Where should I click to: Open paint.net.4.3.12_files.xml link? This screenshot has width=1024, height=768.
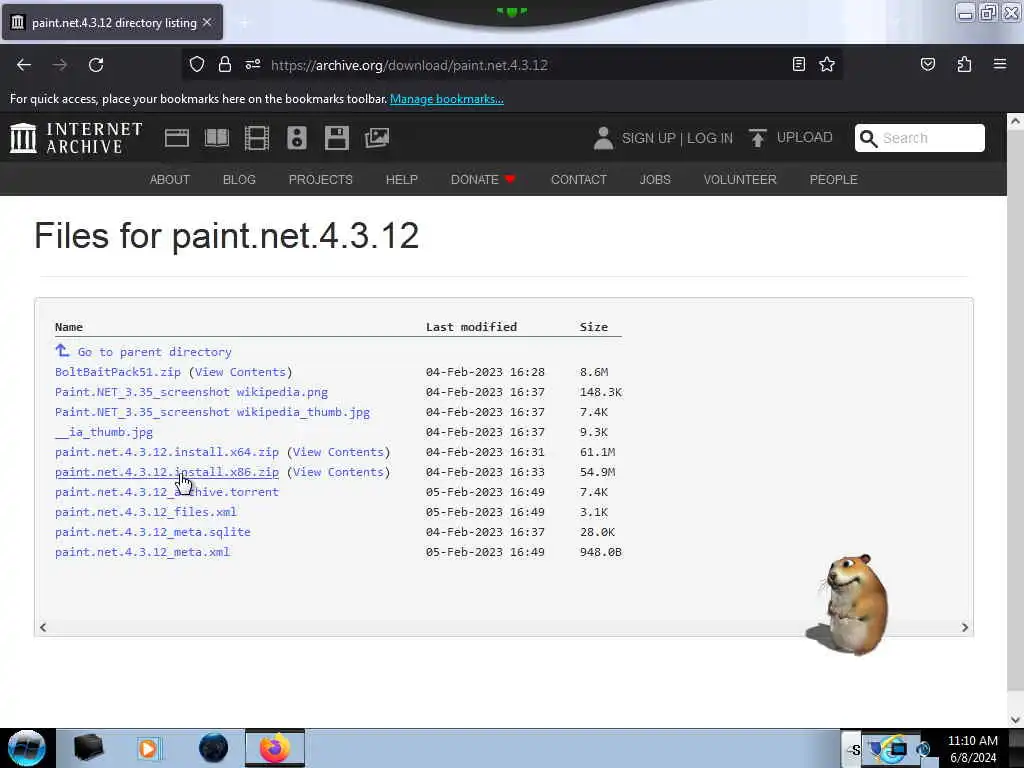146,512
